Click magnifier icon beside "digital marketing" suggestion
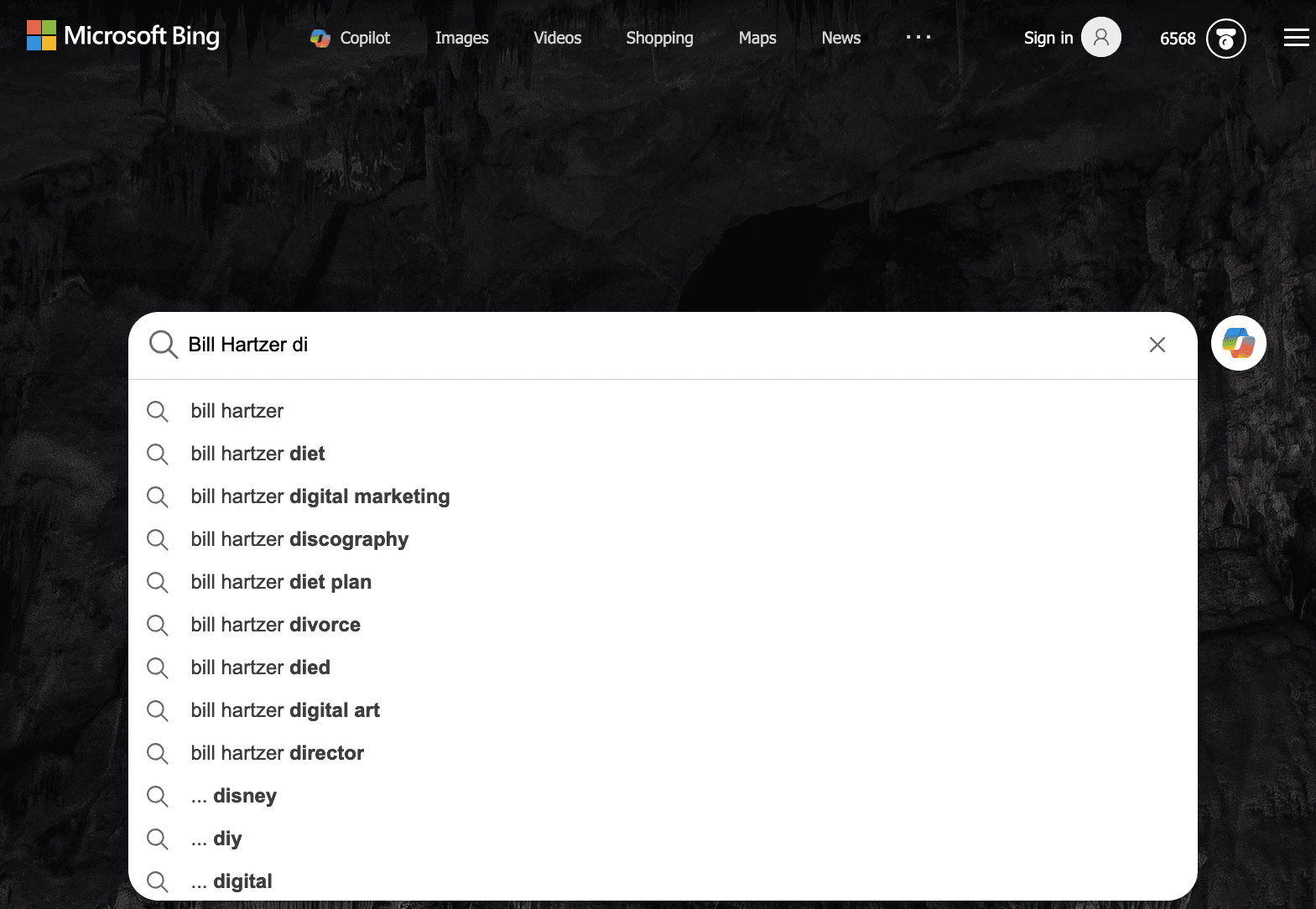This screenshot has height=909, width=1316. click(158, 496)
